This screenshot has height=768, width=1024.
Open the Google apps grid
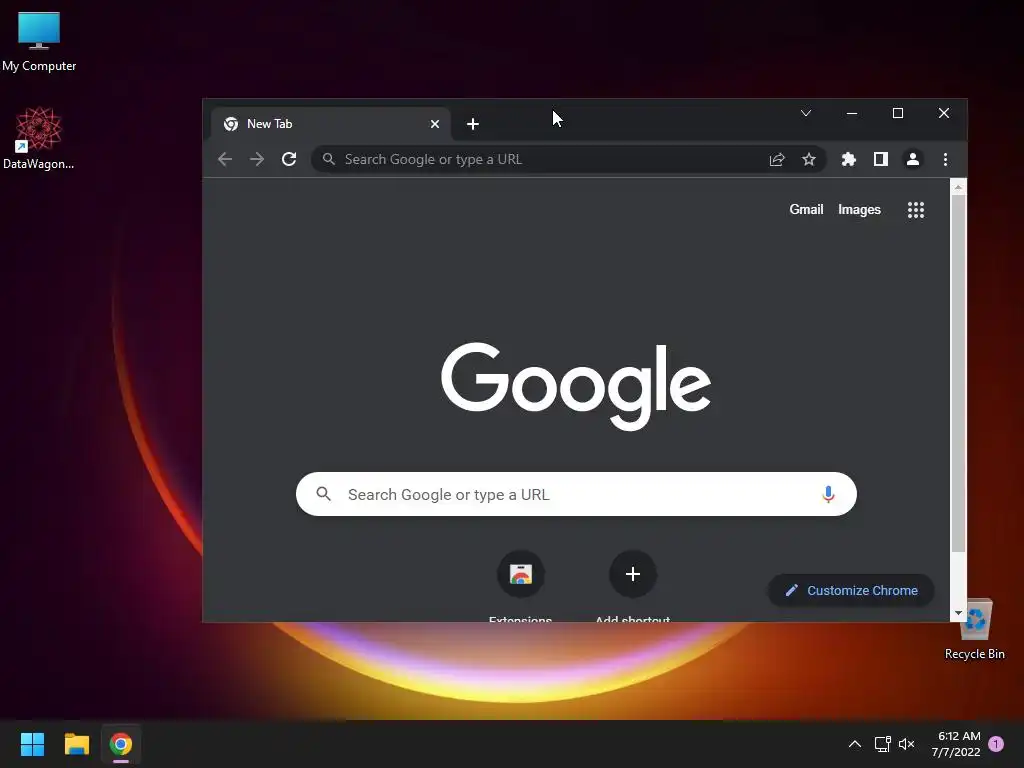click(916, 210)
